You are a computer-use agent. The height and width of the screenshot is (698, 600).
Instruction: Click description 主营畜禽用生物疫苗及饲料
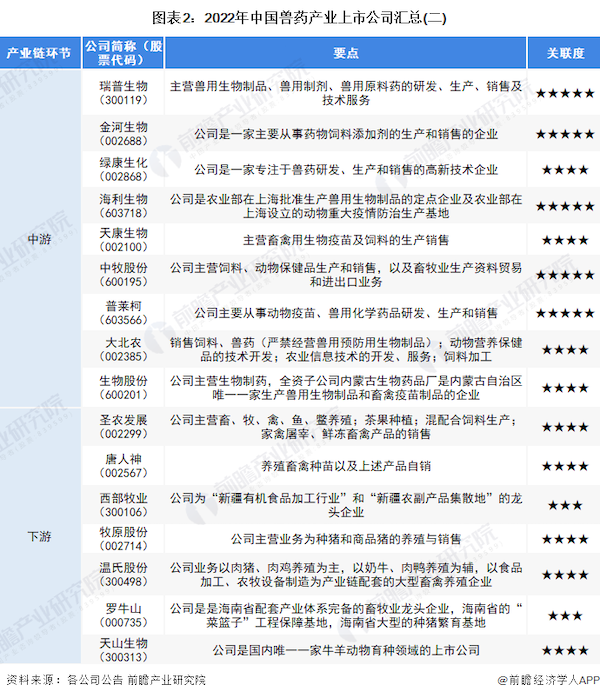click(346, 240)
